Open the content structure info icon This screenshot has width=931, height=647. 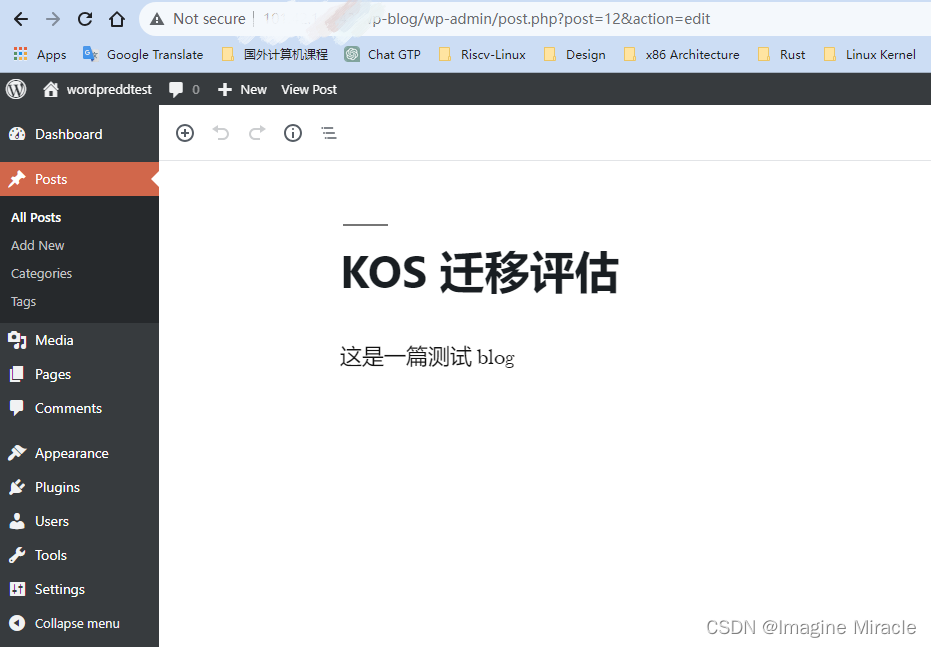point(293,133)
